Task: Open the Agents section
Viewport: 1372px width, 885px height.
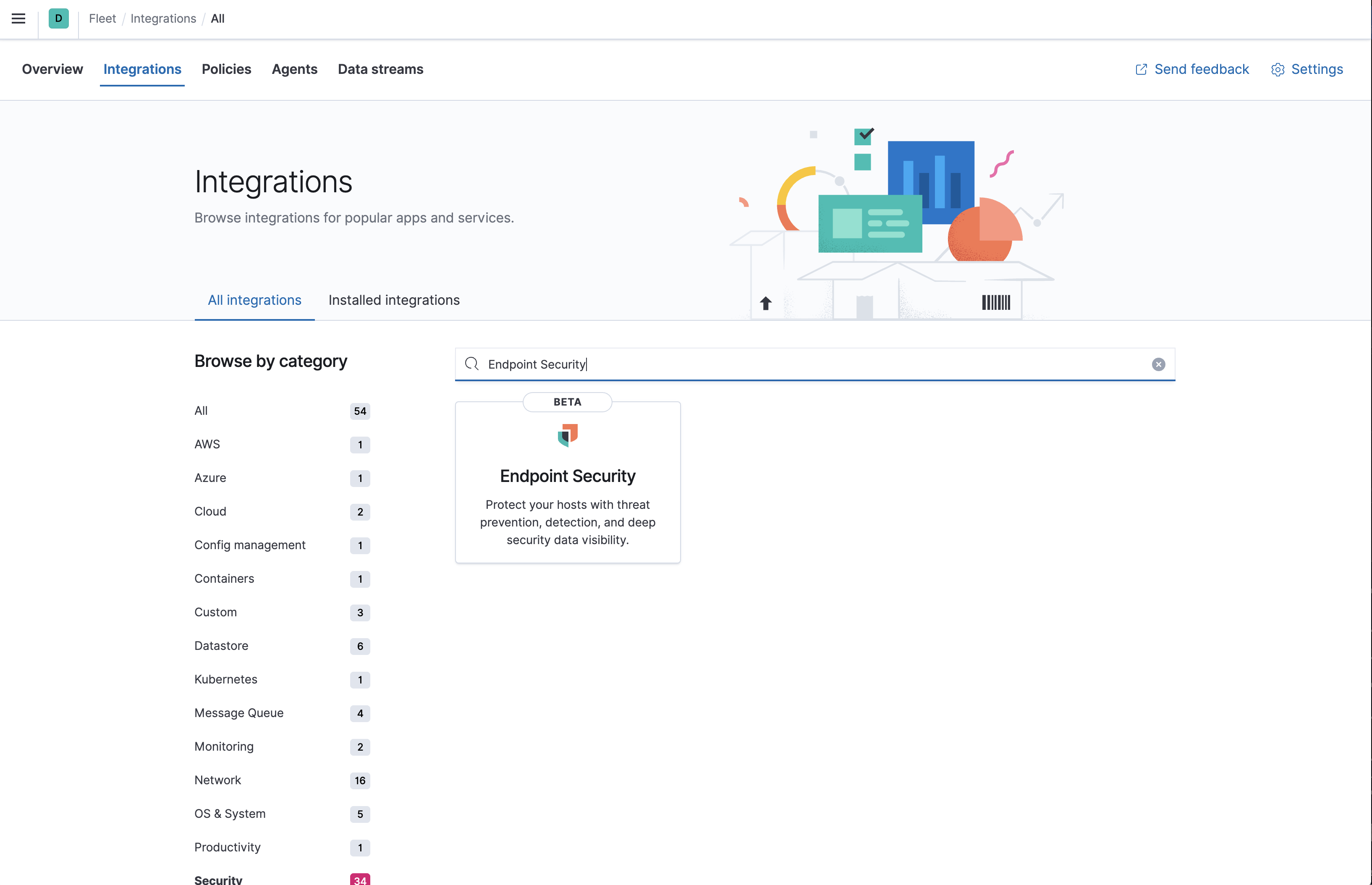Action: [x=295, y=70]
